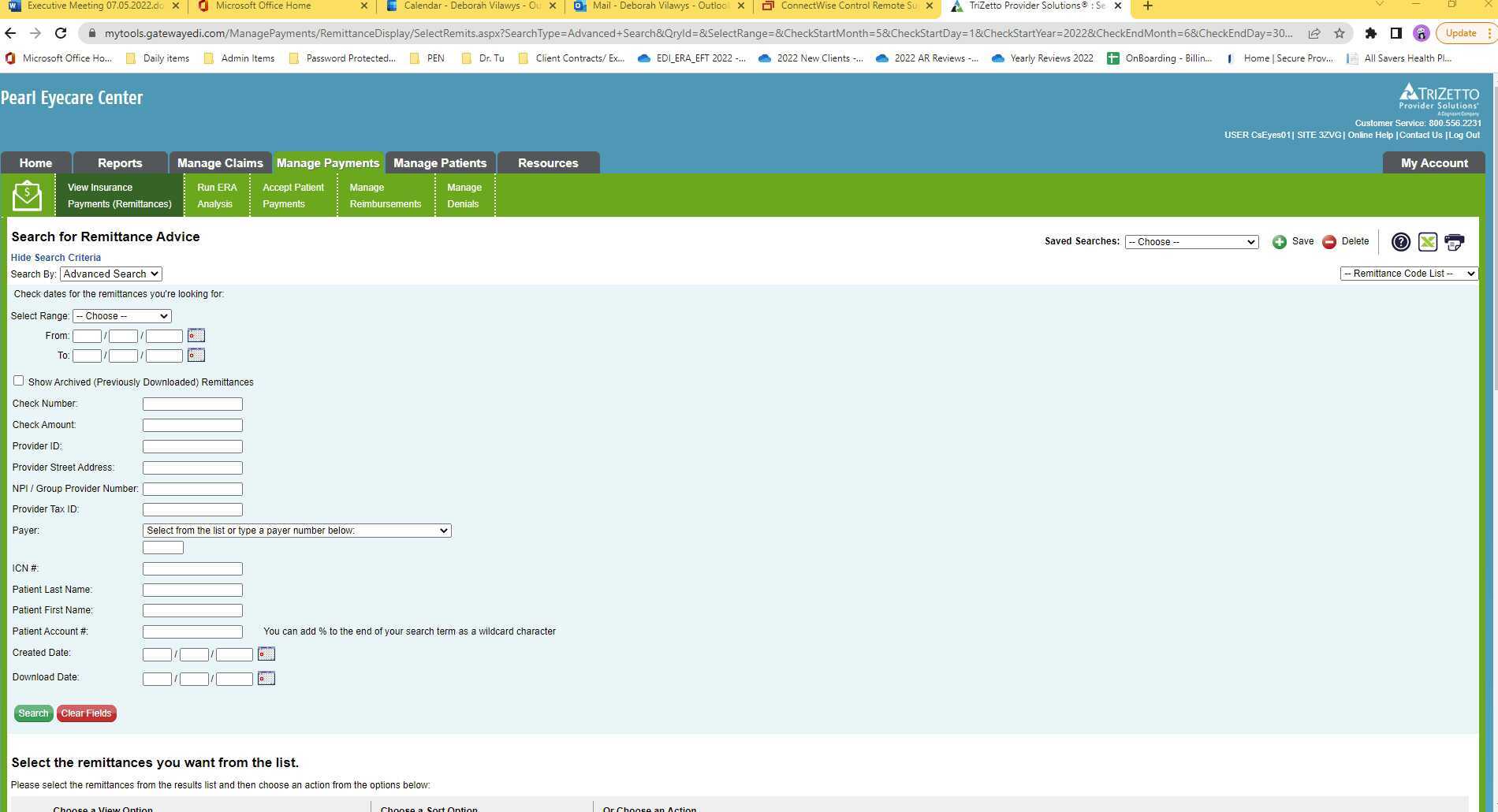Switch to the Manage Claims tab

(x=220, y=162)
